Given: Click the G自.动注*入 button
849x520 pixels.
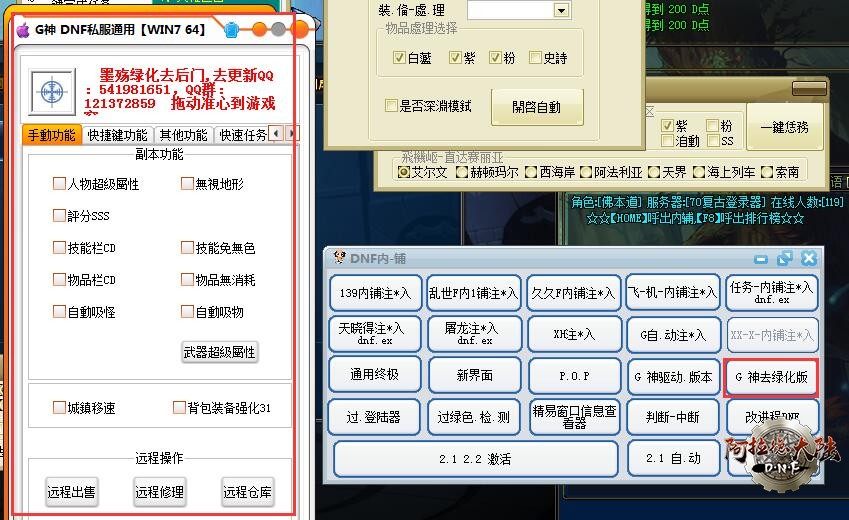Looking at the screenshot, I should (673, 334).
